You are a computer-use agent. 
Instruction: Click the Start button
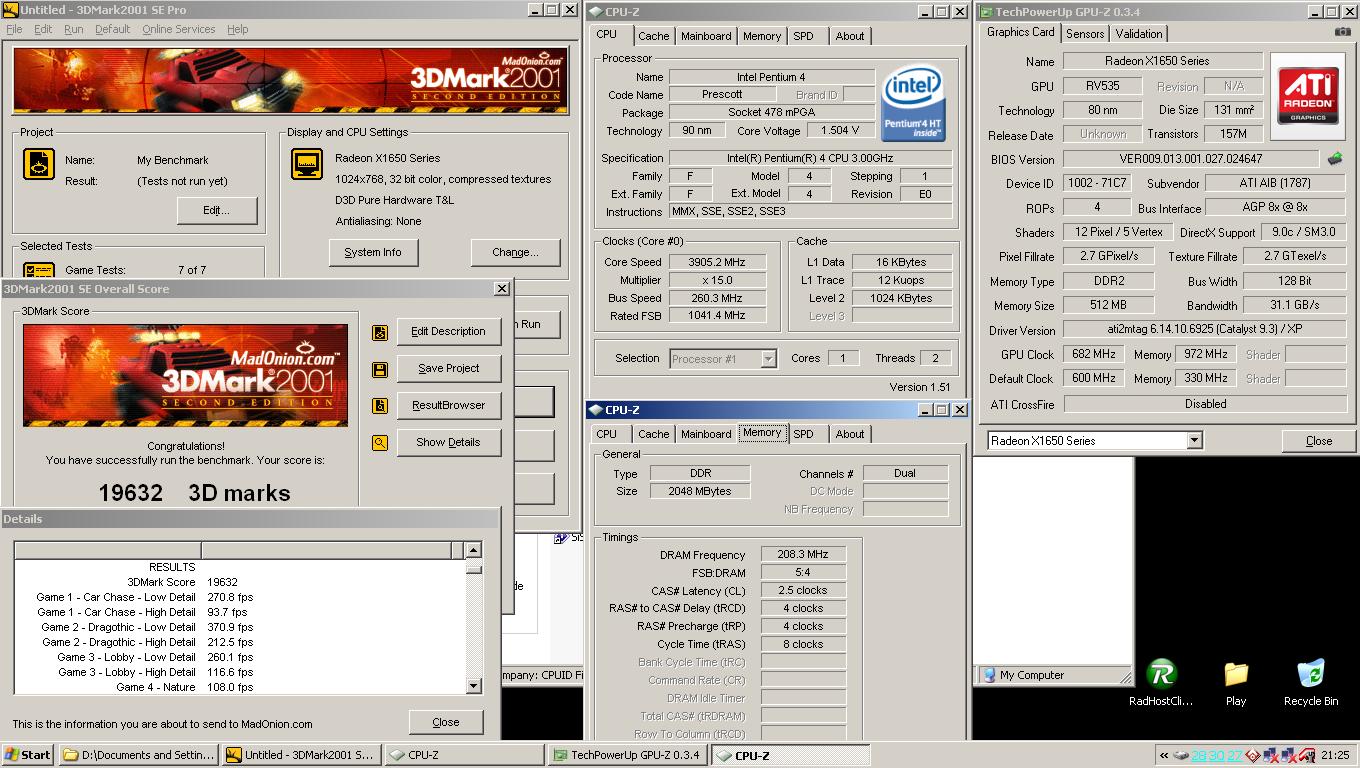click(x=28, y=755)
